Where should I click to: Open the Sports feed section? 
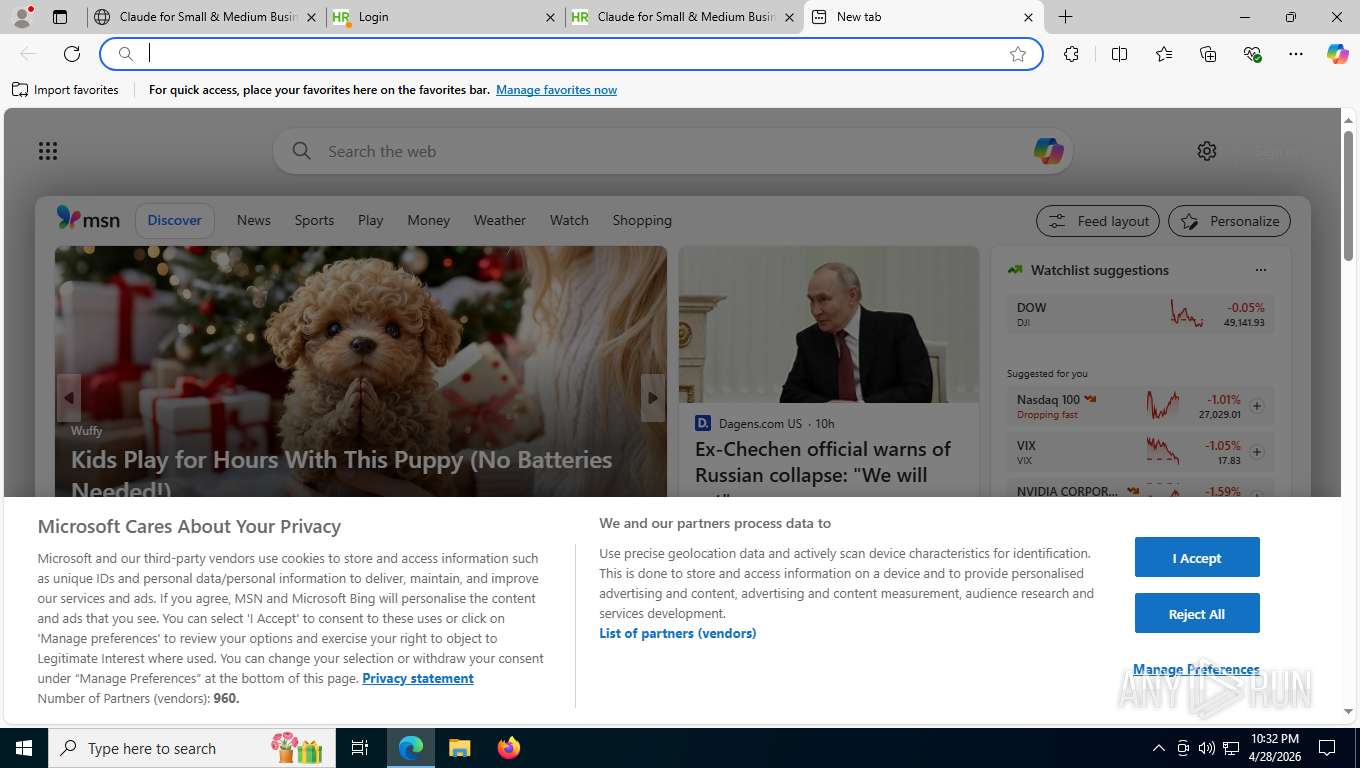pyautogui.click(x=314, y=220)
